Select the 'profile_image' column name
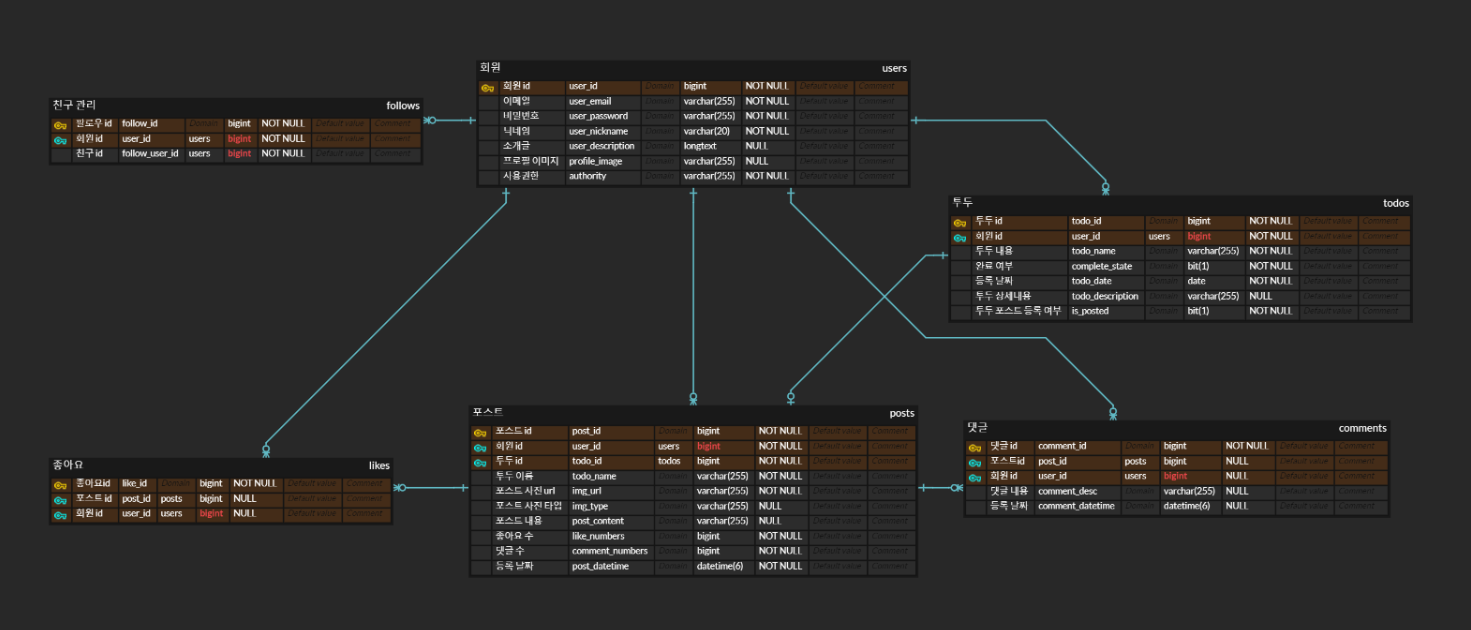This screenshot has width=1471, height=630. tap(597, 161)
